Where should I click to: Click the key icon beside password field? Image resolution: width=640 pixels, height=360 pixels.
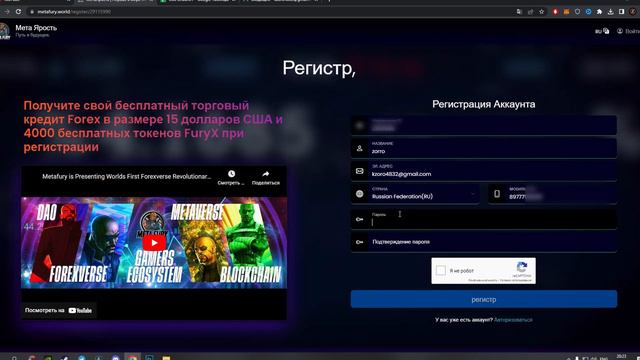click(360, 219)
